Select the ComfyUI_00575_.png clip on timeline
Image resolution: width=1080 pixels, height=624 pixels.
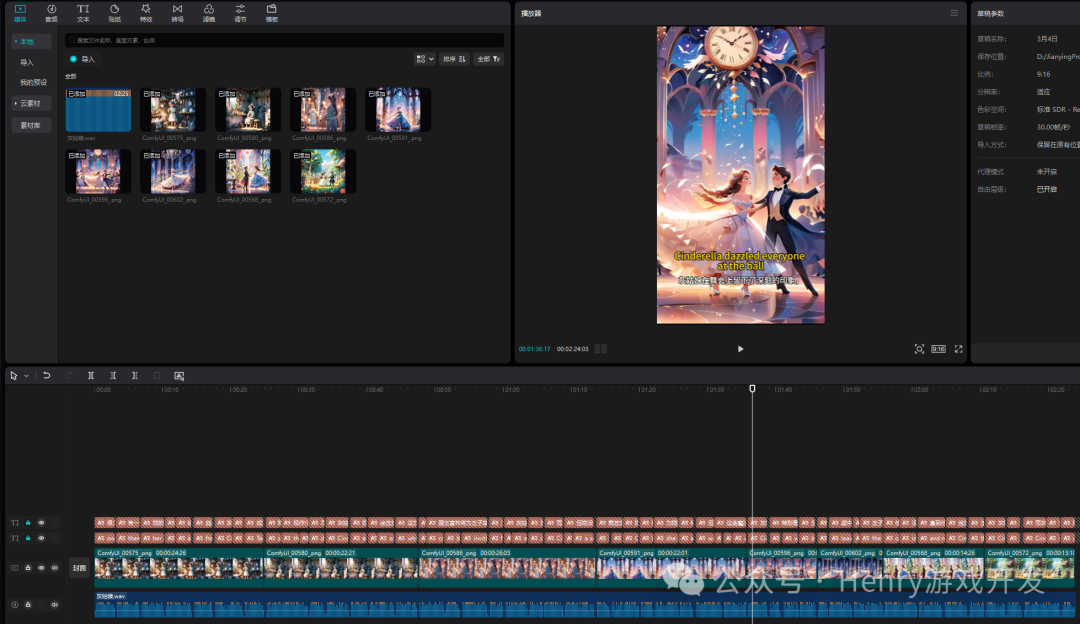(x=179, y=568)
